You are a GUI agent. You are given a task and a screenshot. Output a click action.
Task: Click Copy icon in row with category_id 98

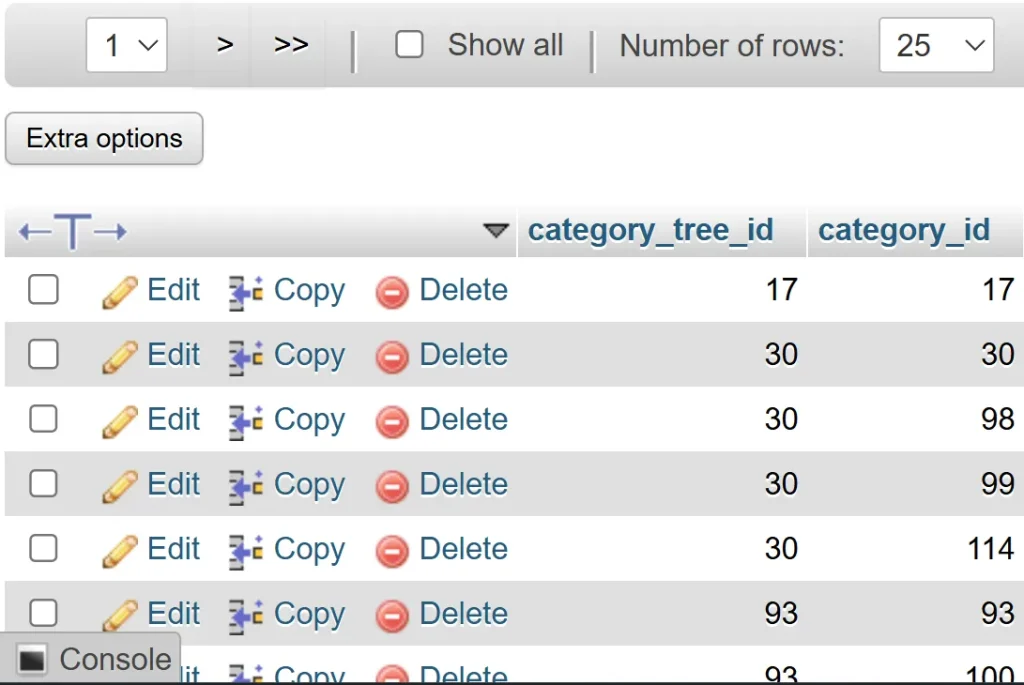246,420
